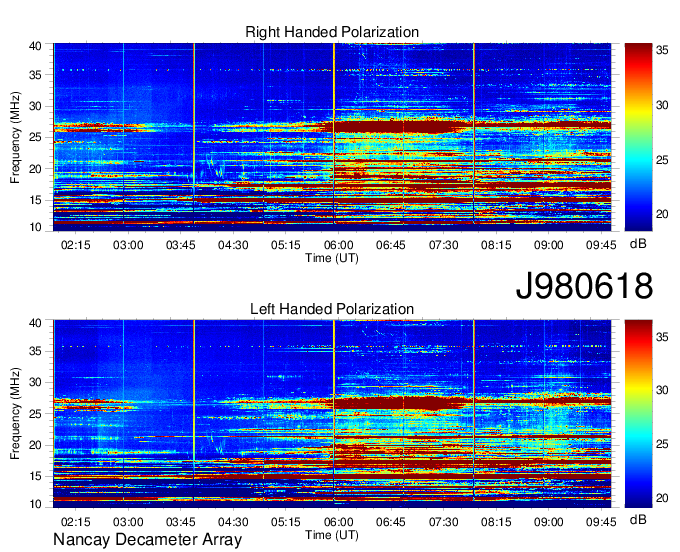680x552 pixels.
Task: Click the dB unit under Right Handed colorbar
Action: pyautogui.click(x=638, y=244)
